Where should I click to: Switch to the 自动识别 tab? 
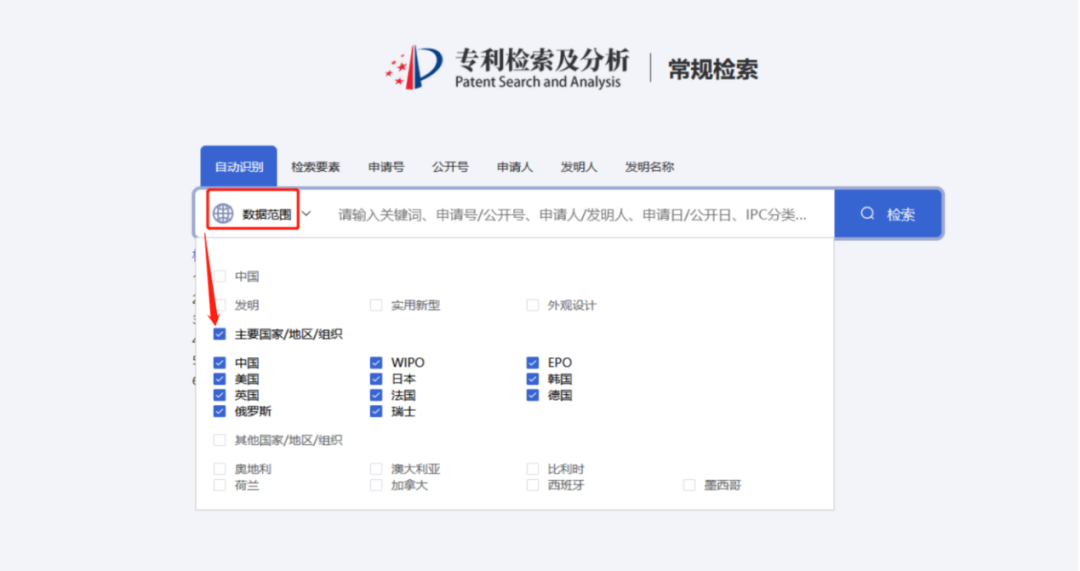[239, 167]
